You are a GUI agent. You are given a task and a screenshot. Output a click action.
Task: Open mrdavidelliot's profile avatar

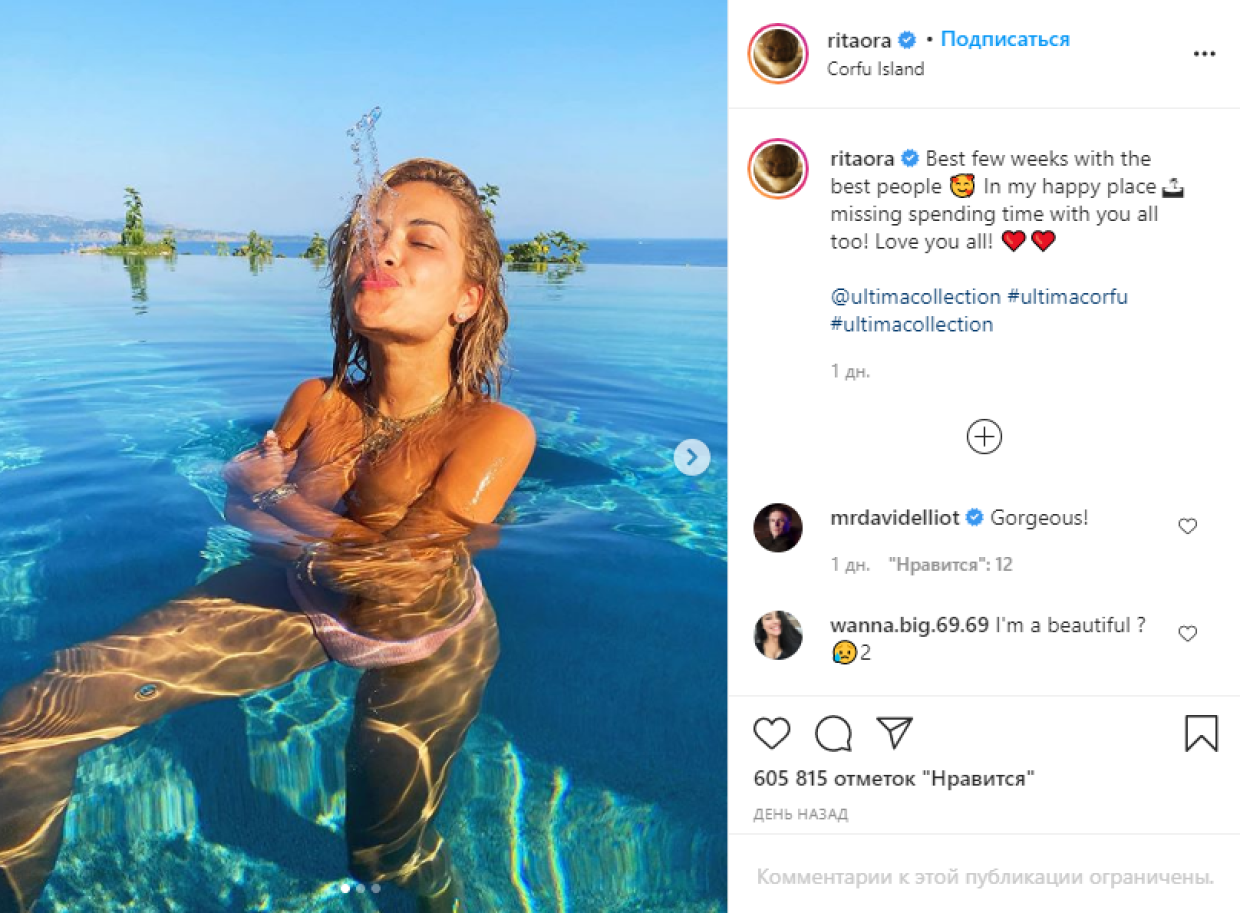click(778, 527)
